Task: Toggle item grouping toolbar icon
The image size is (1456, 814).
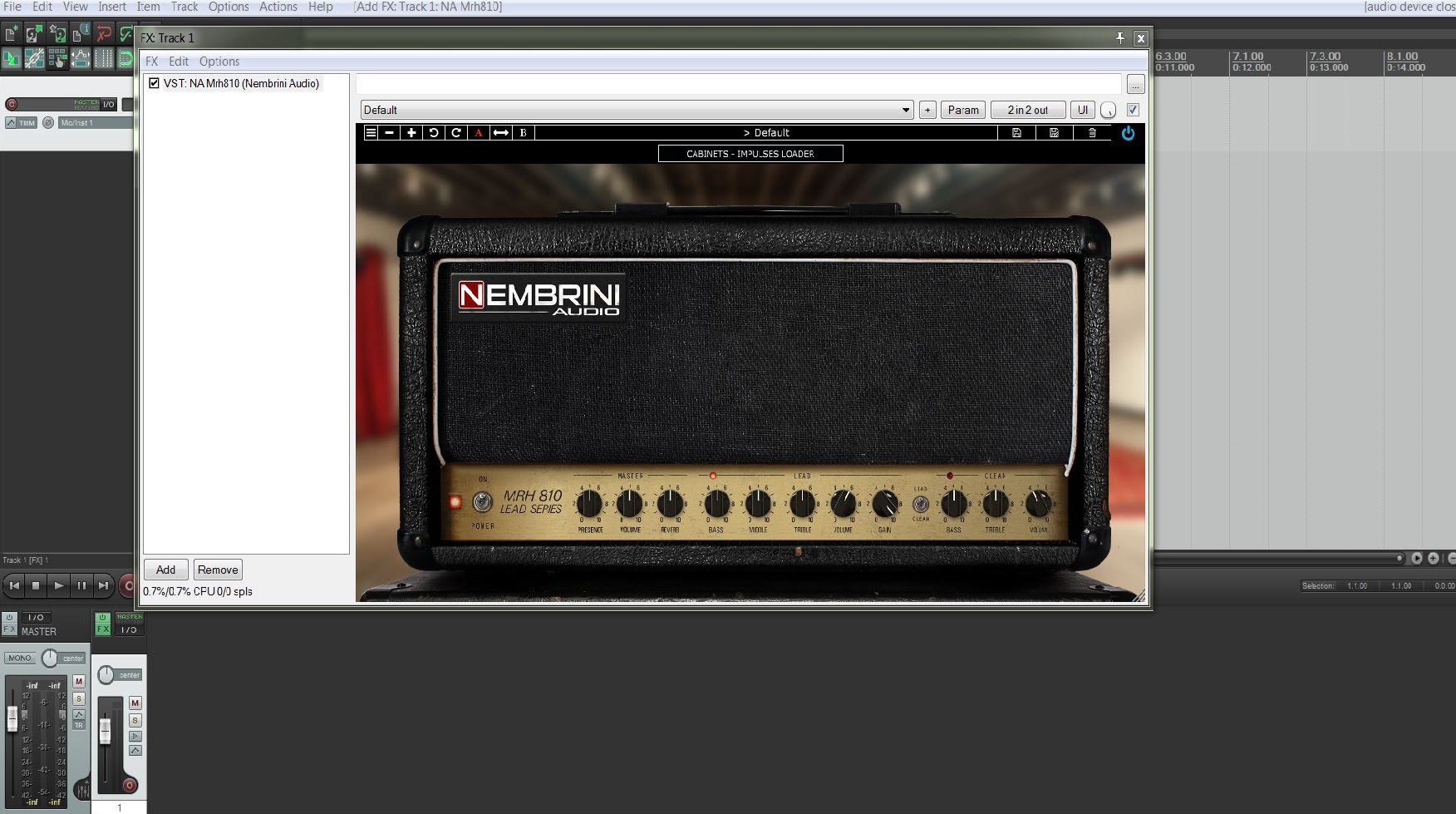Action: pos(34,58)
